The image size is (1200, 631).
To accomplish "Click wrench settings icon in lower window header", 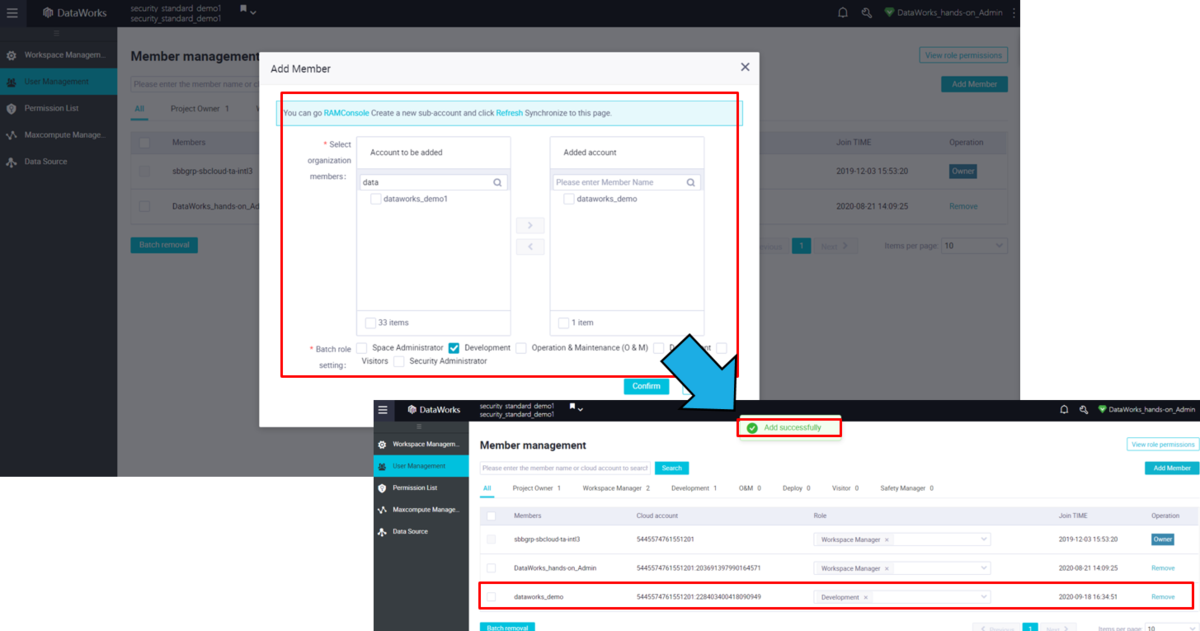I will pos(1084,410).
